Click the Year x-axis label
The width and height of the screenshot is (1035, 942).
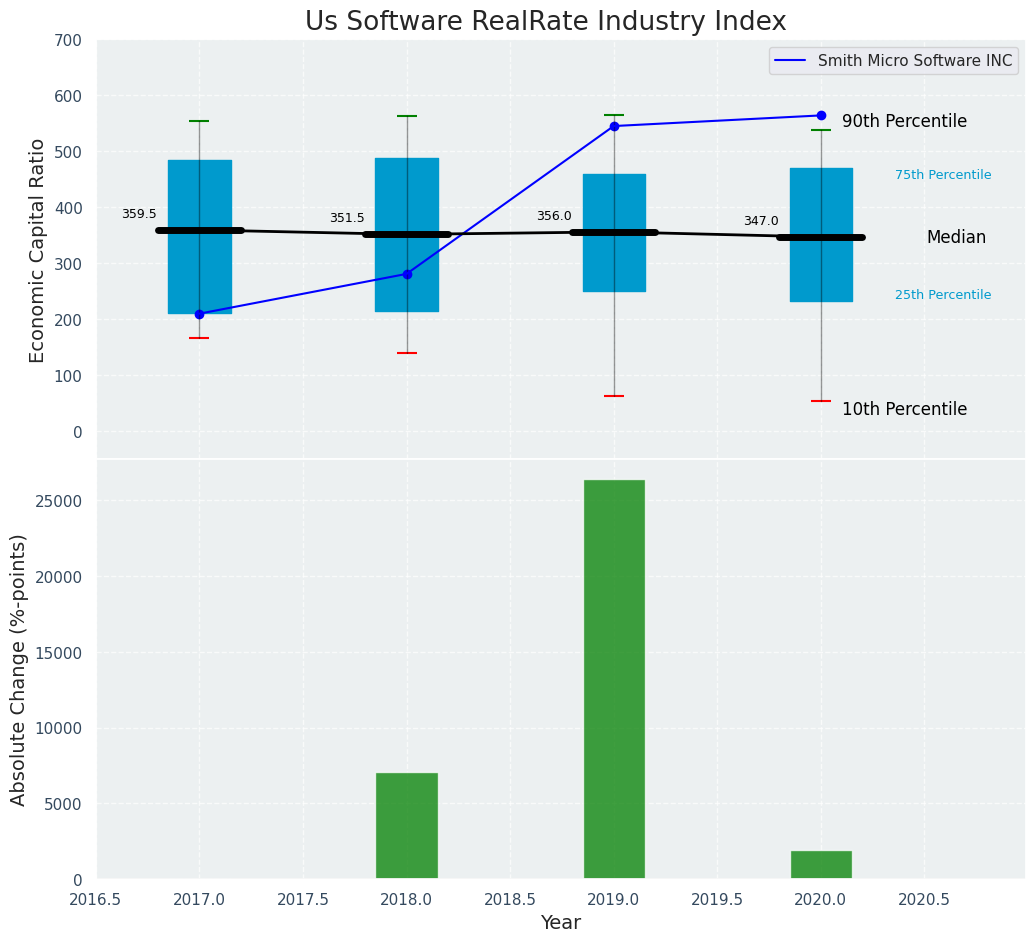click(561, 923)
